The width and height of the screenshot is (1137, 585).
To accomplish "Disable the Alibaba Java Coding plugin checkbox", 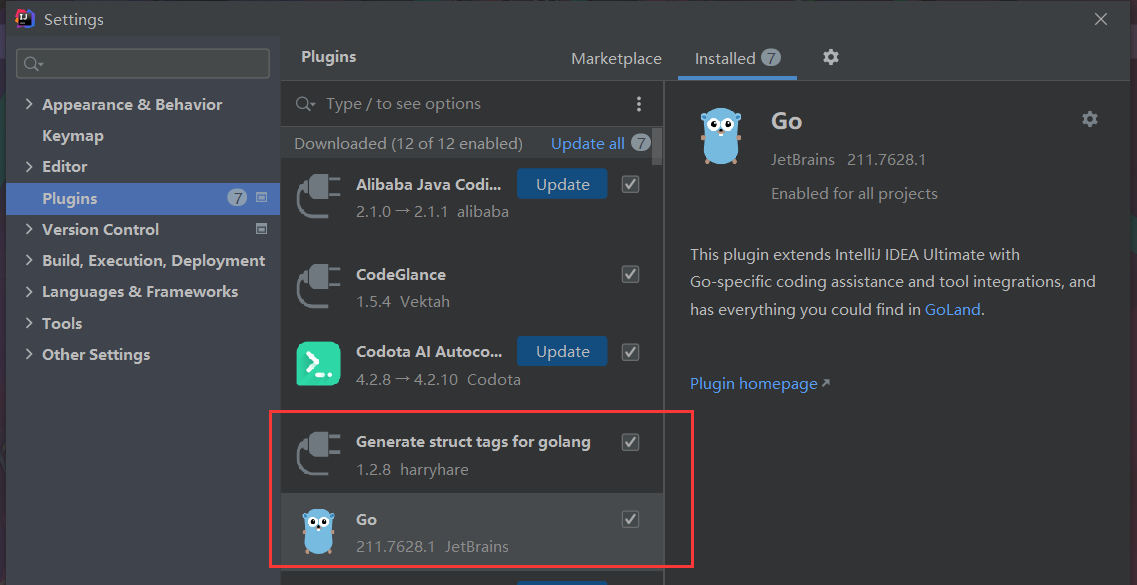I will (x=631, y=184).
